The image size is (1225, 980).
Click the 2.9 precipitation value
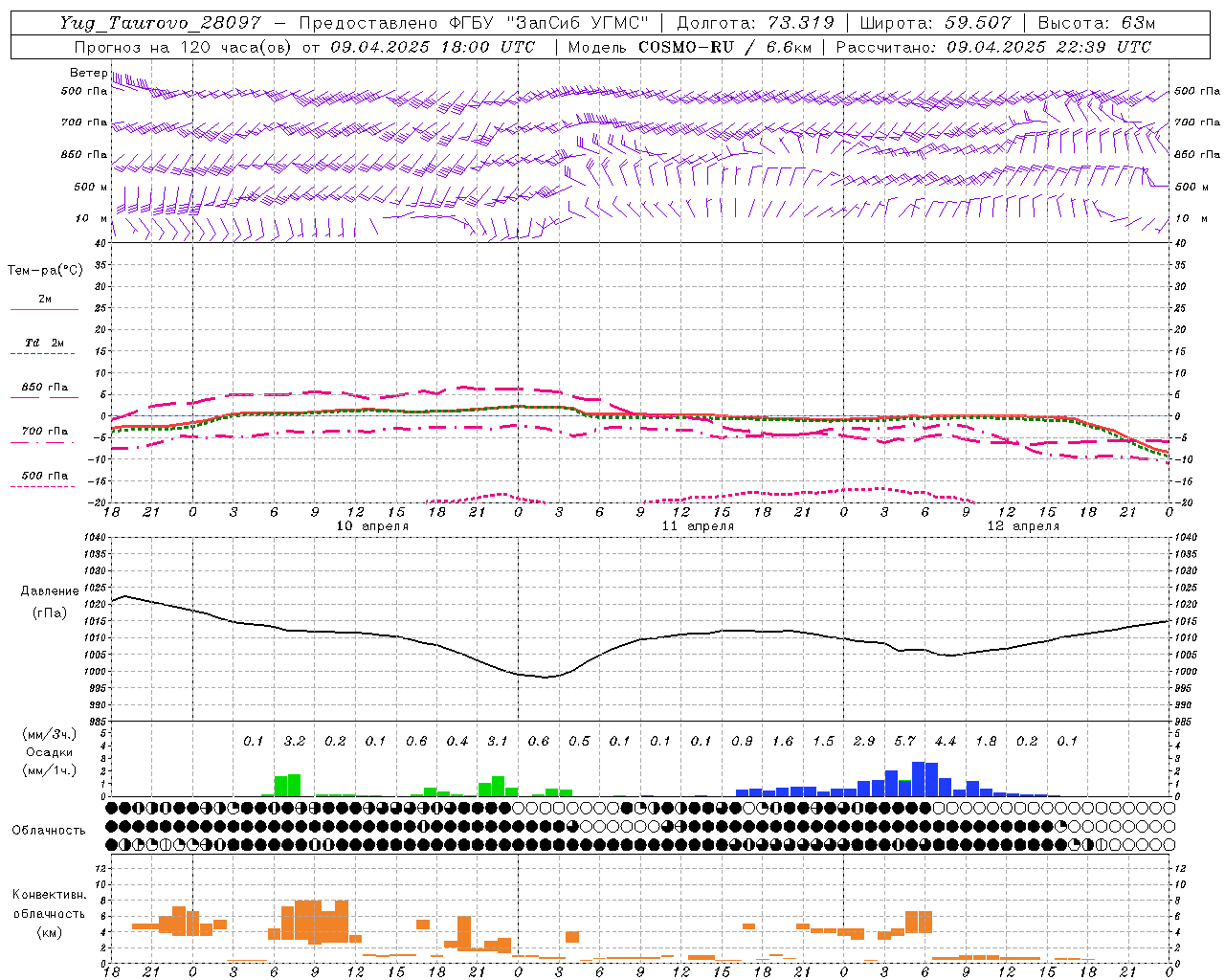point(864,742)
